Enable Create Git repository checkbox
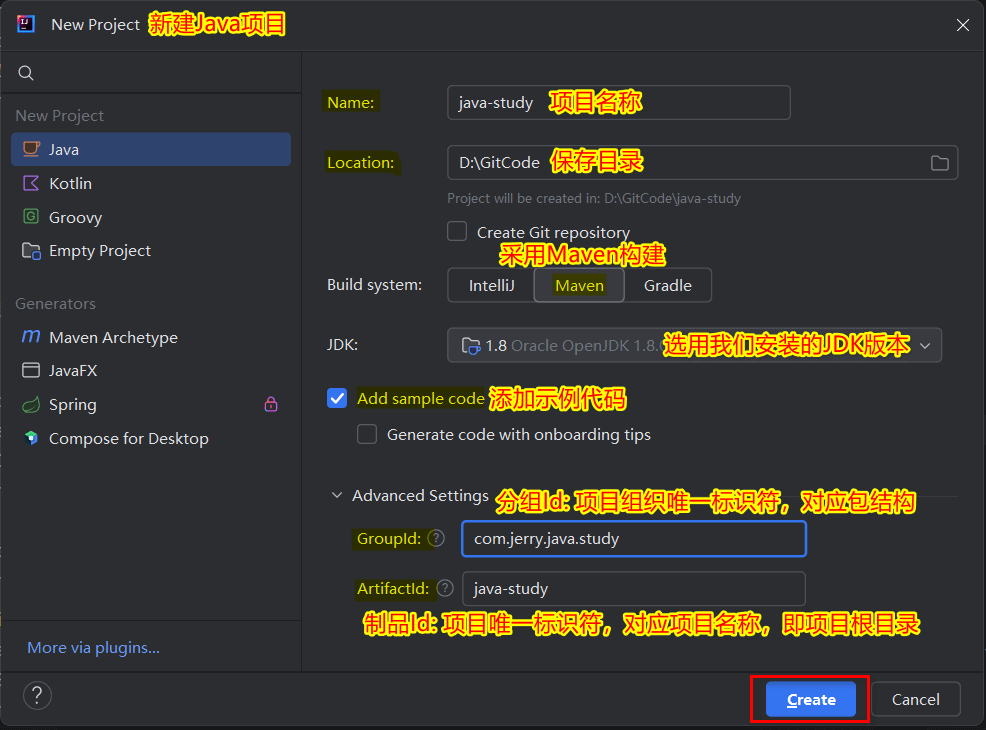The image size is (986, 730). (457, 231)
